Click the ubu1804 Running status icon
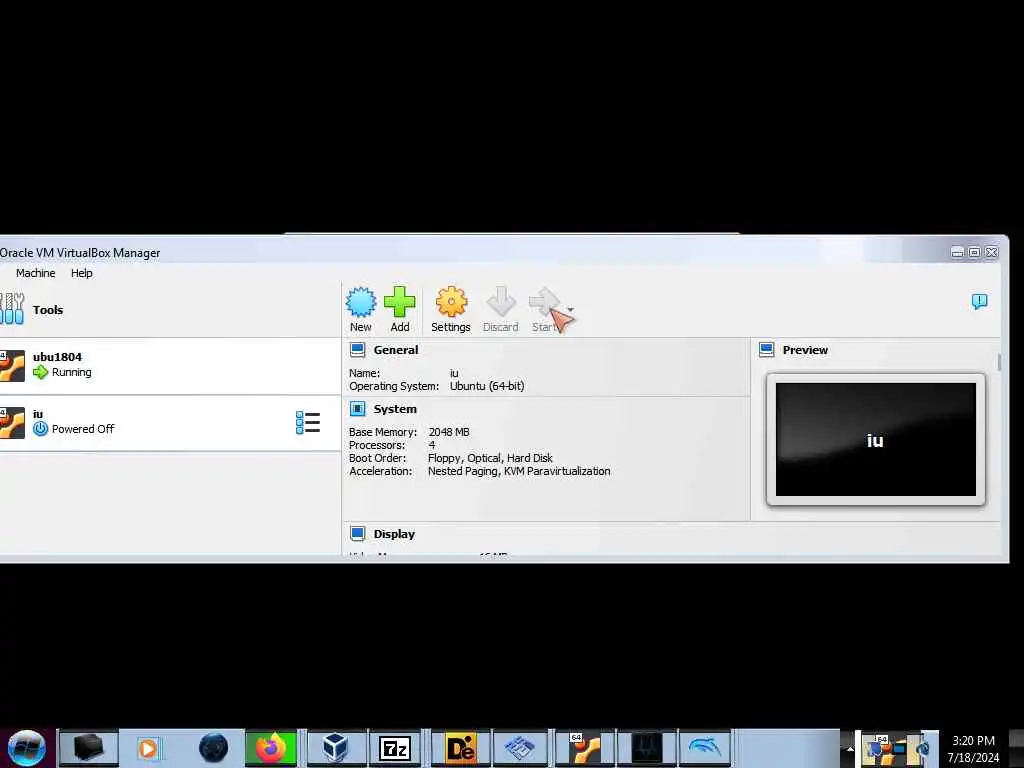Image resolution: width=1024 pixels, height=768 pixels. (x=40, y=372)
